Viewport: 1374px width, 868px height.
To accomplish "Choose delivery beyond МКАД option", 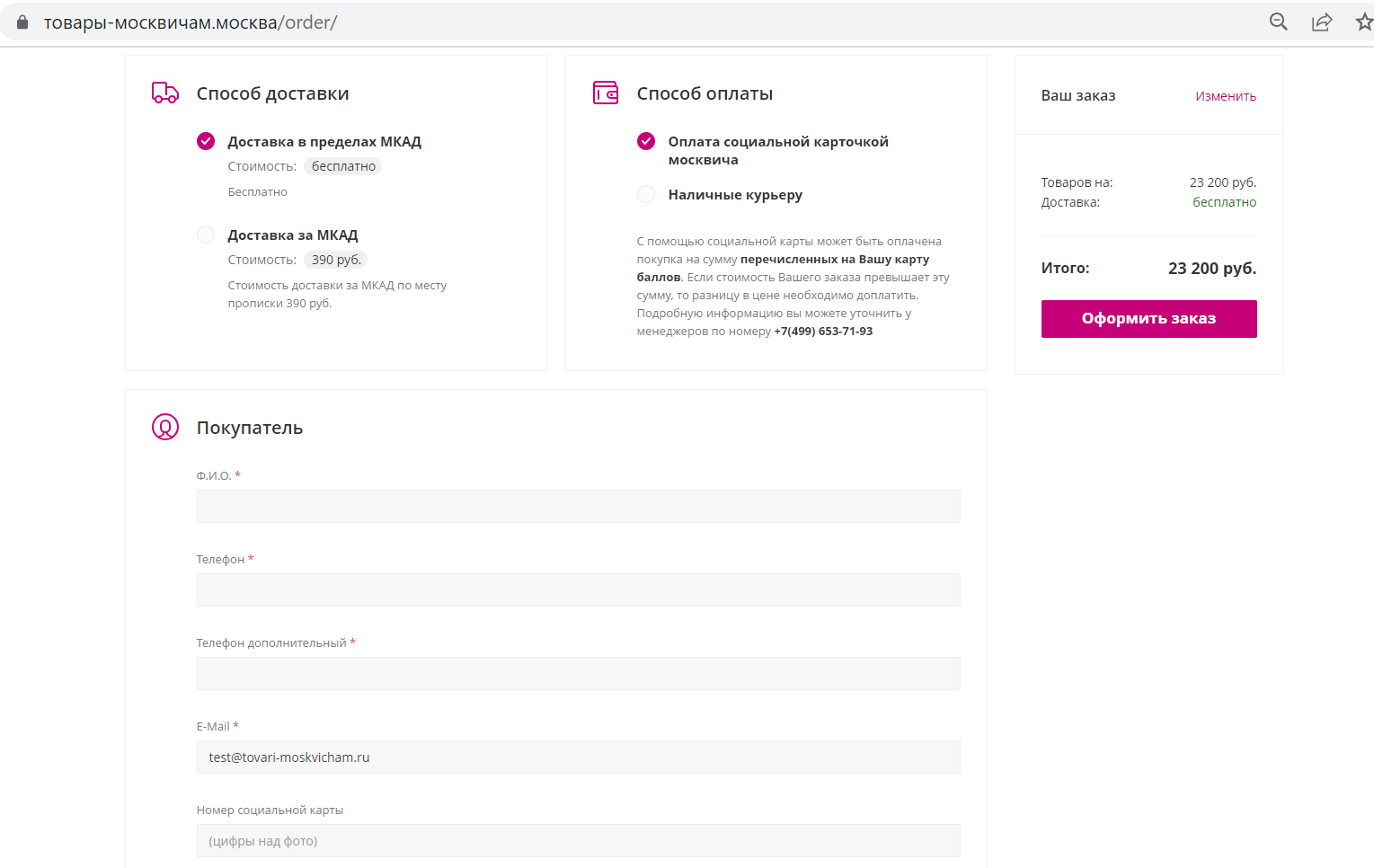I will [x=206, y=235].
